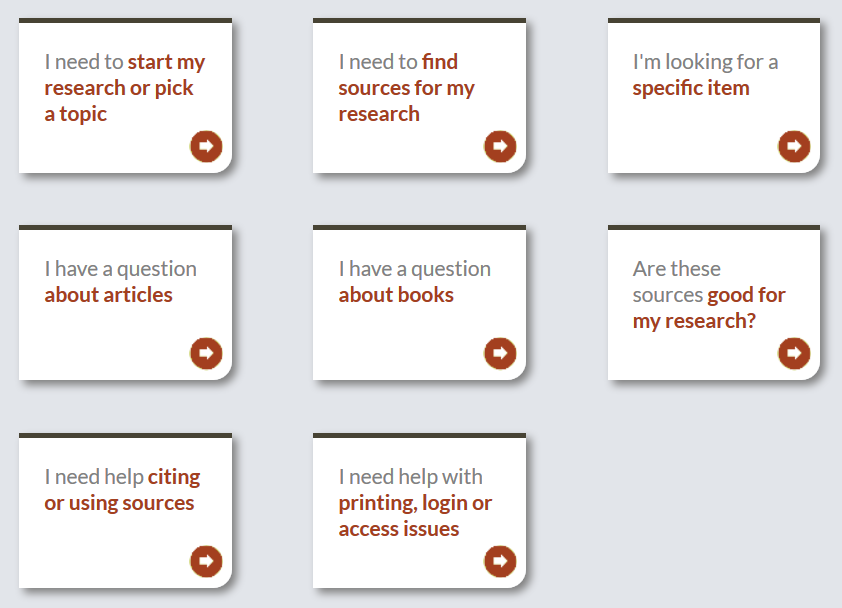
Task: Click 'I need help with' card intro text
Action: (x=410, y=477)
